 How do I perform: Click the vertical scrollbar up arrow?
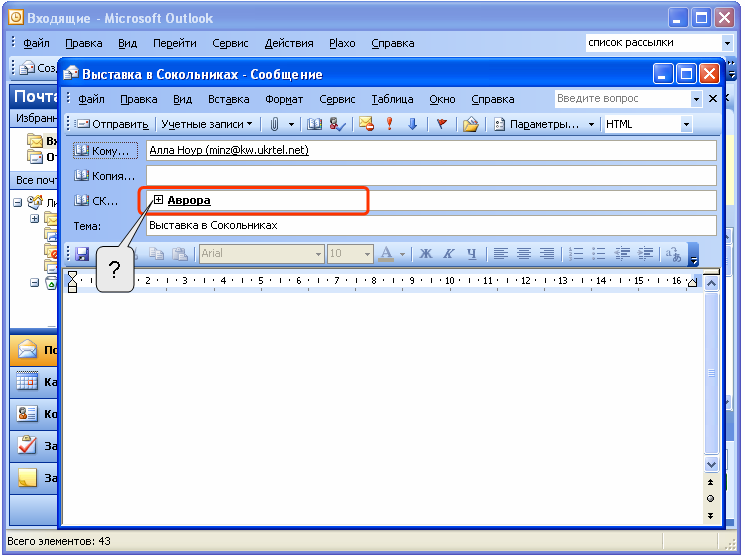click(x=711, y=284)
